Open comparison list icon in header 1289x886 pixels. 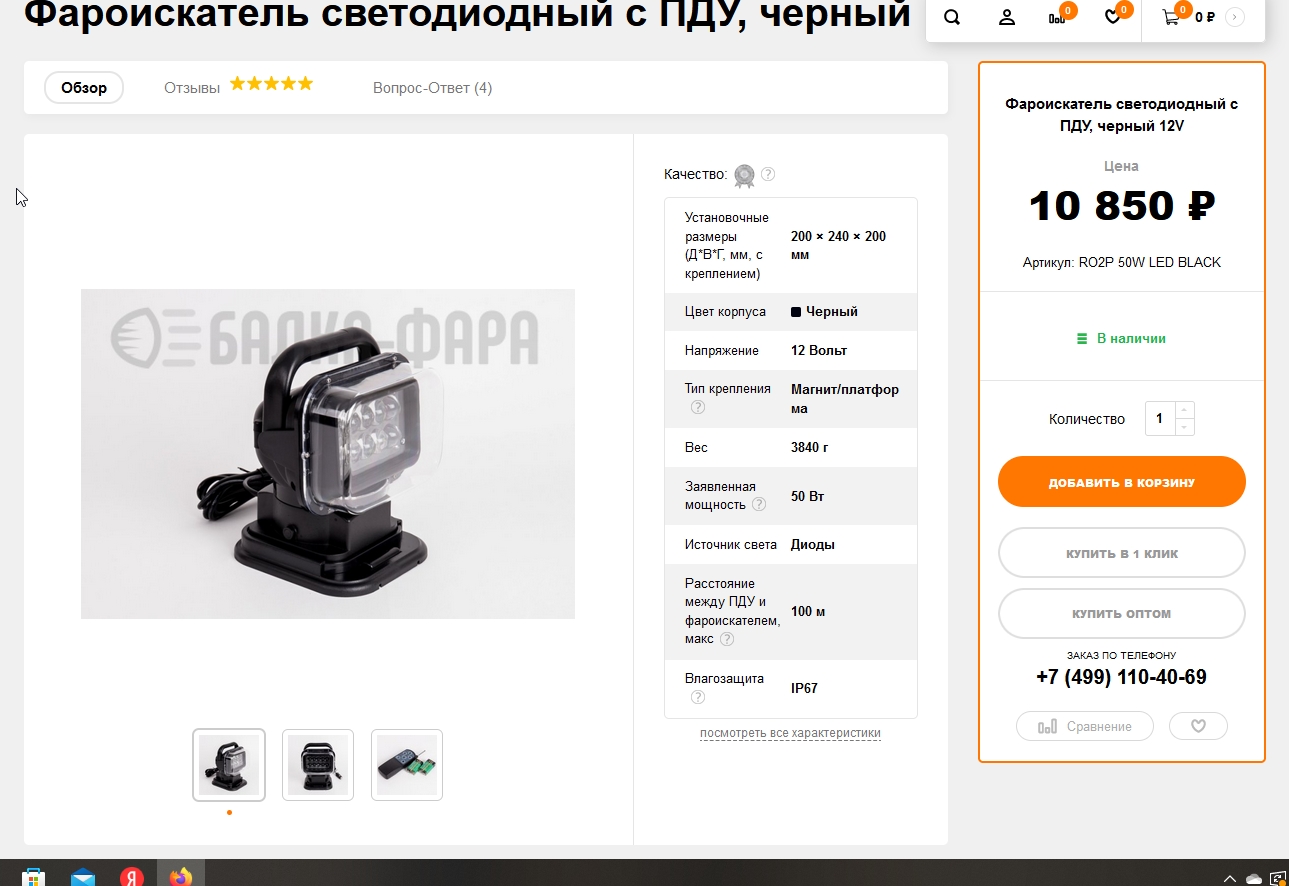pyautogui.click(x=1057, y=17)
